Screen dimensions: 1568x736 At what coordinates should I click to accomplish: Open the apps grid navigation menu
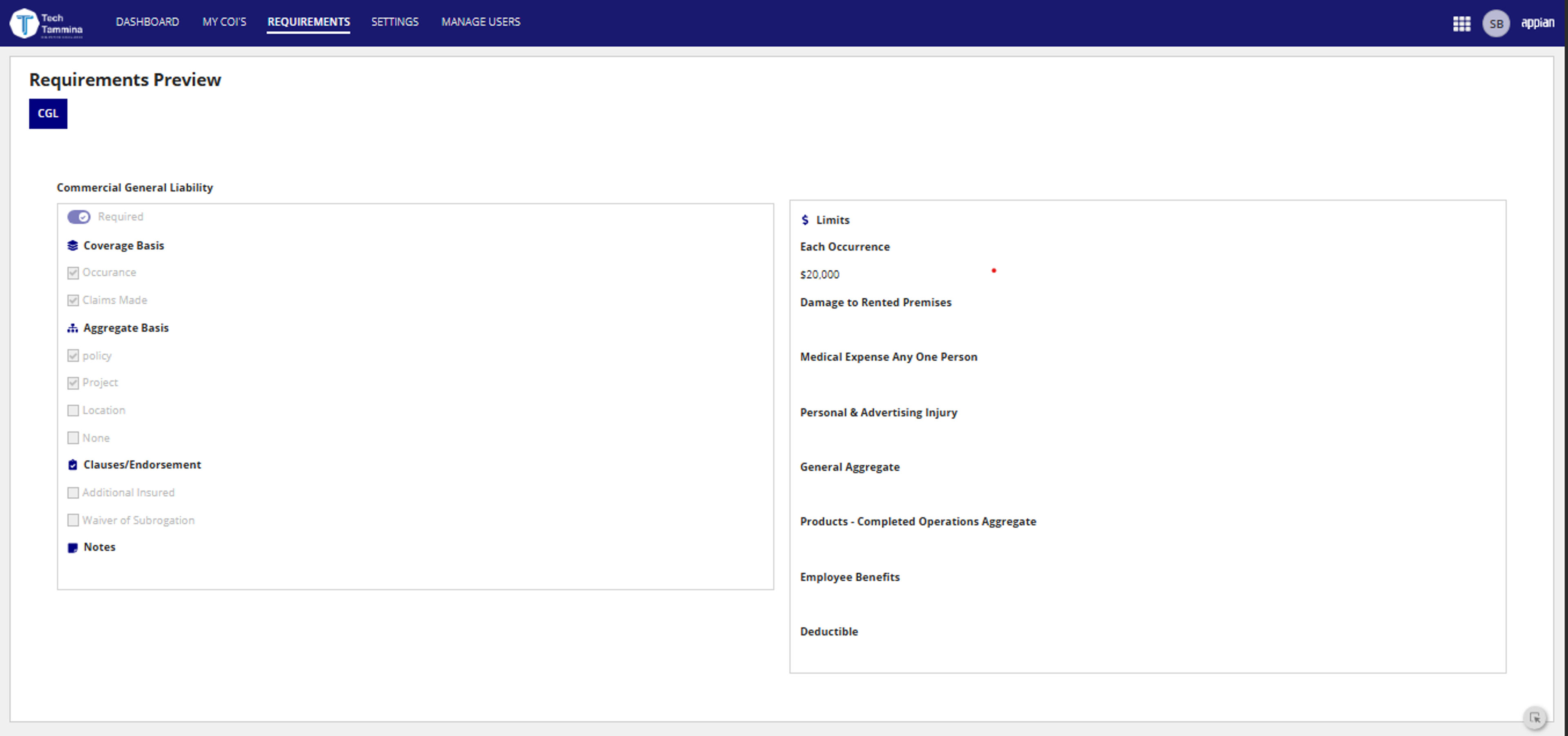[x=1461, y=24]
